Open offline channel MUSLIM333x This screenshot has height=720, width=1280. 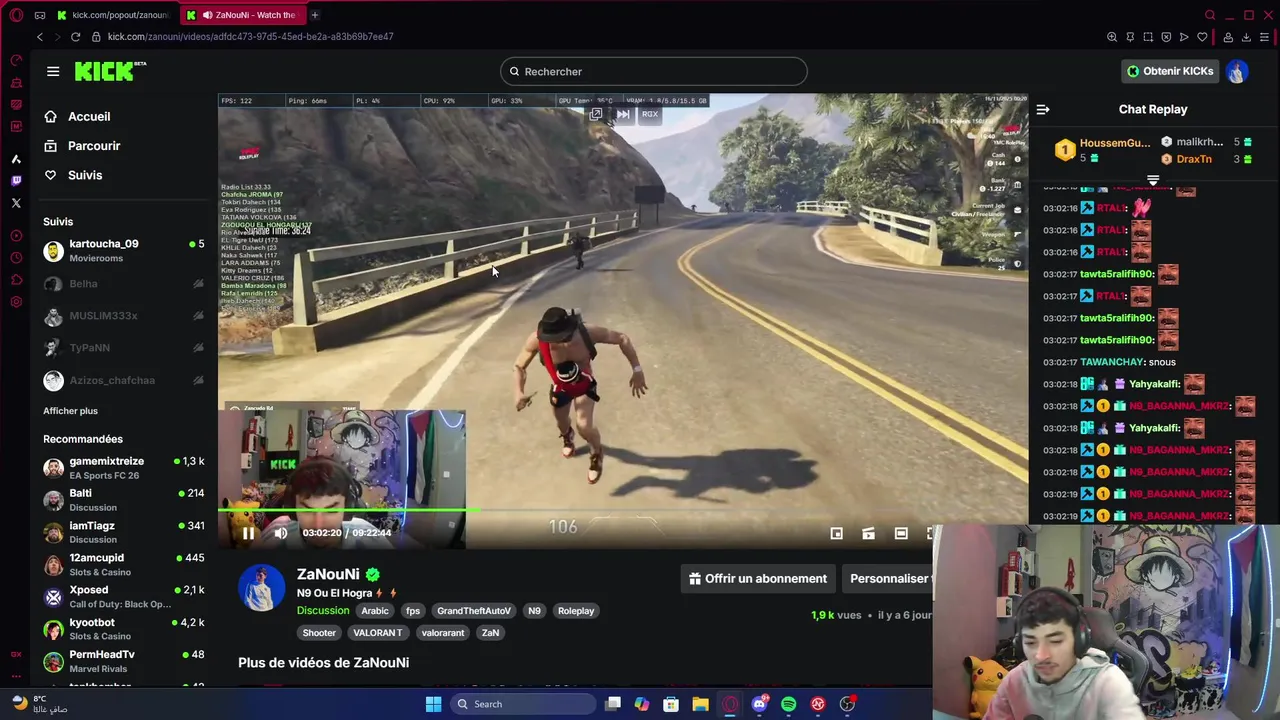tap(124, 316)
